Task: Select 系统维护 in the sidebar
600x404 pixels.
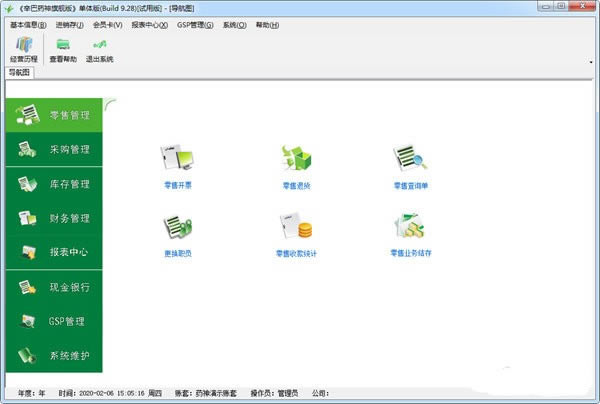Action: (54, 355)
